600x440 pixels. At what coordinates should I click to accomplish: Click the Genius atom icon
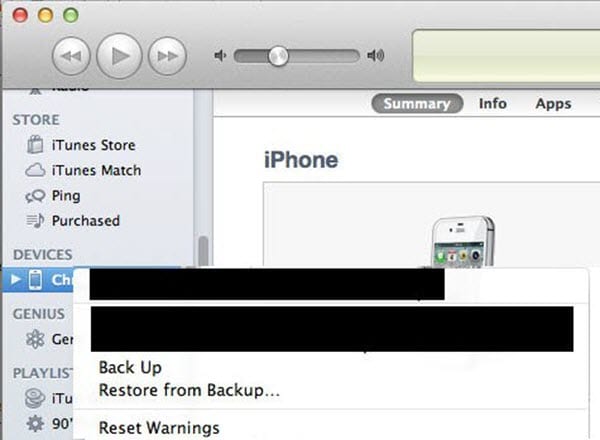coord(35,339)
